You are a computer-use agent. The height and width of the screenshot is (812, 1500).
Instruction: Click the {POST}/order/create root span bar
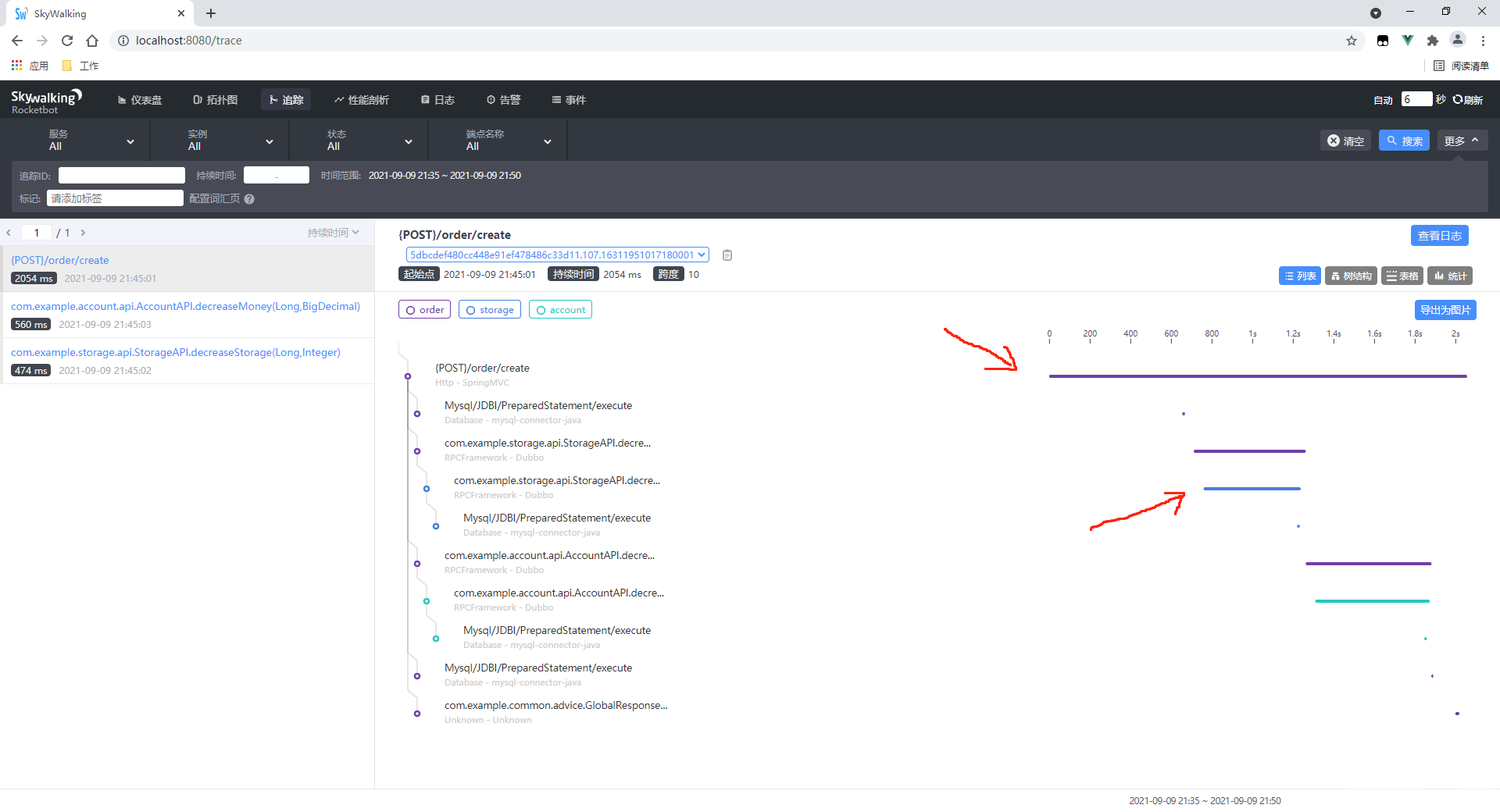pyautogui.click(x=1258, y=376)
